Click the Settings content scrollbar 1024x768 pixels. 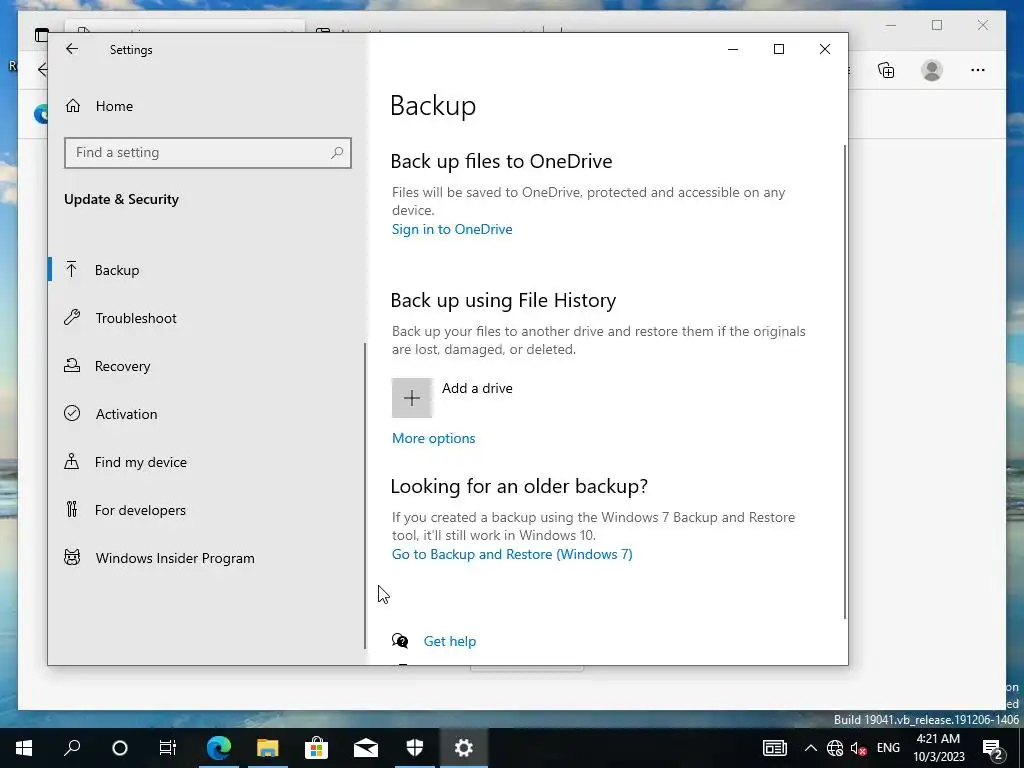click(845, 382)
